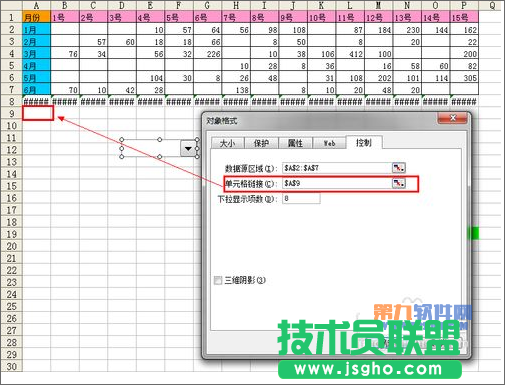
Task: Click the cell containing 226
Action: tap(207, 53)
